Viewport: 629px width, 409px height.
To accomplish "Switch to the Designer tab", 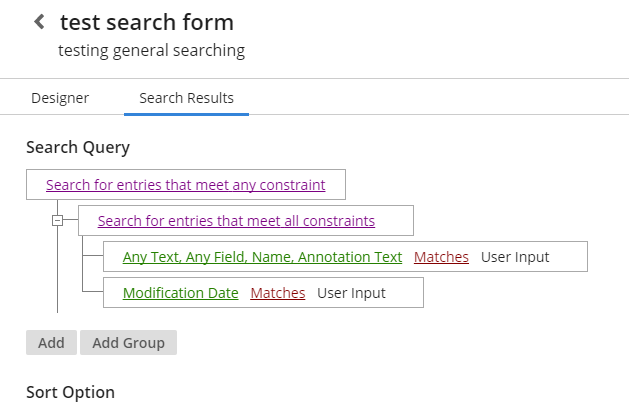I will click(60, 98).
